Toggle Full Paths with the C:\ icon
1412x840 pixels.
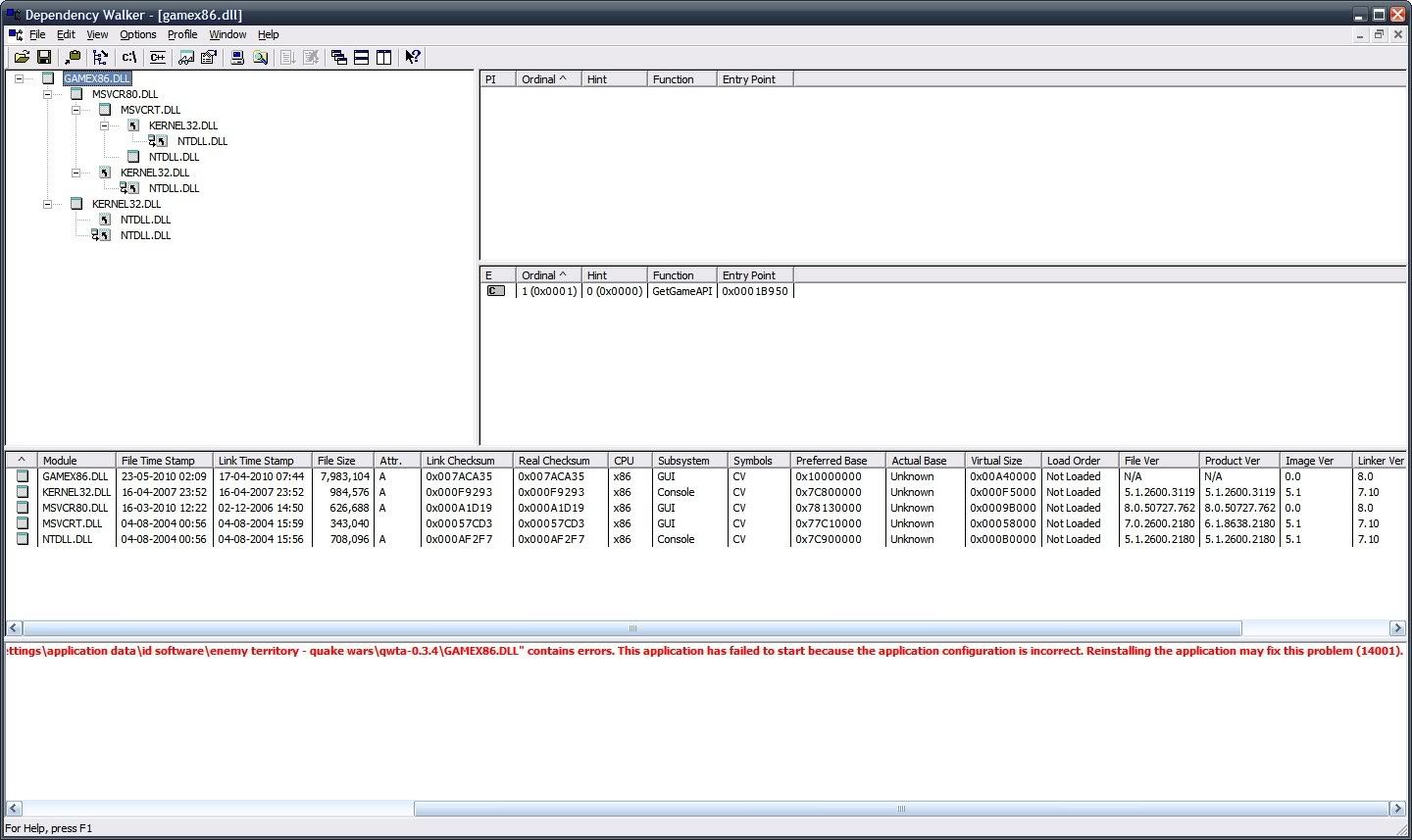click(x=128, y=57)
